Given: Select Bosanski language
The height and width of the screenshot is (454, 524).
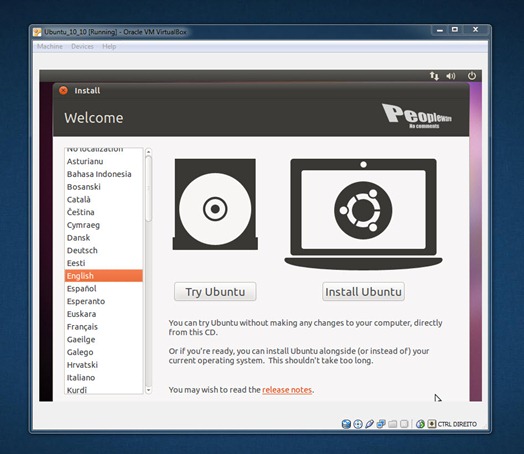Looking at the screenshot, I should click(104, 187).
